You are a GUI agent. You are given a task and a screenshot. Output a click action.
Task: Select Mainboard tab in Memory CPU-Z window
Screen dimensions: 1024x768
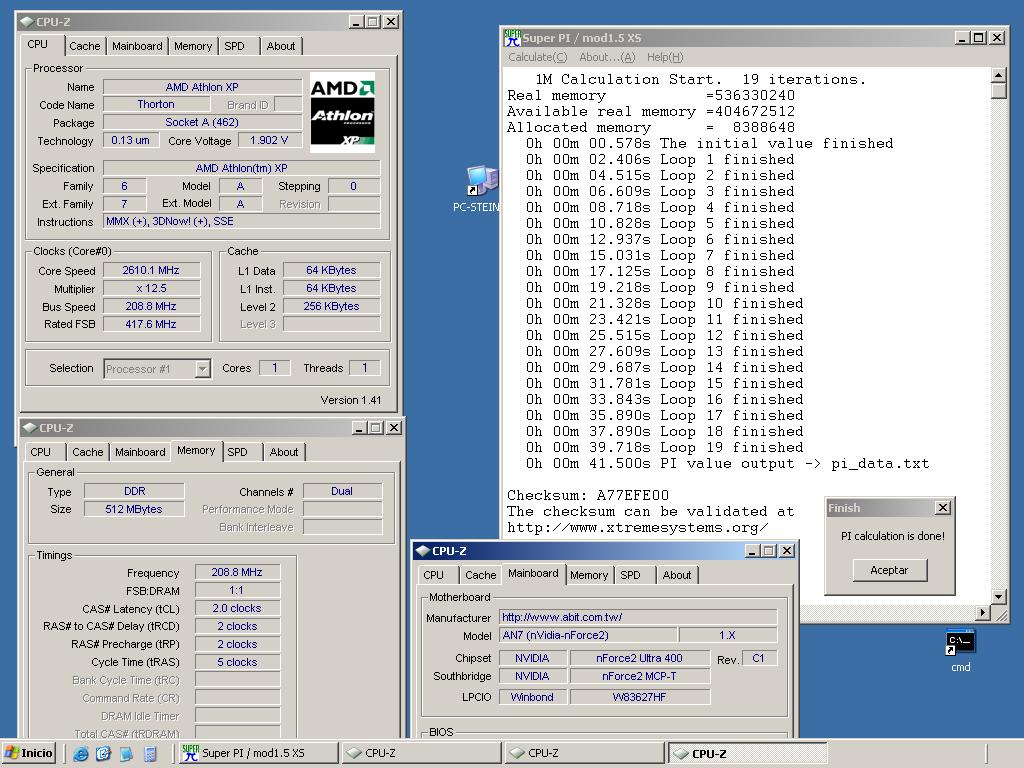[140, 452]
